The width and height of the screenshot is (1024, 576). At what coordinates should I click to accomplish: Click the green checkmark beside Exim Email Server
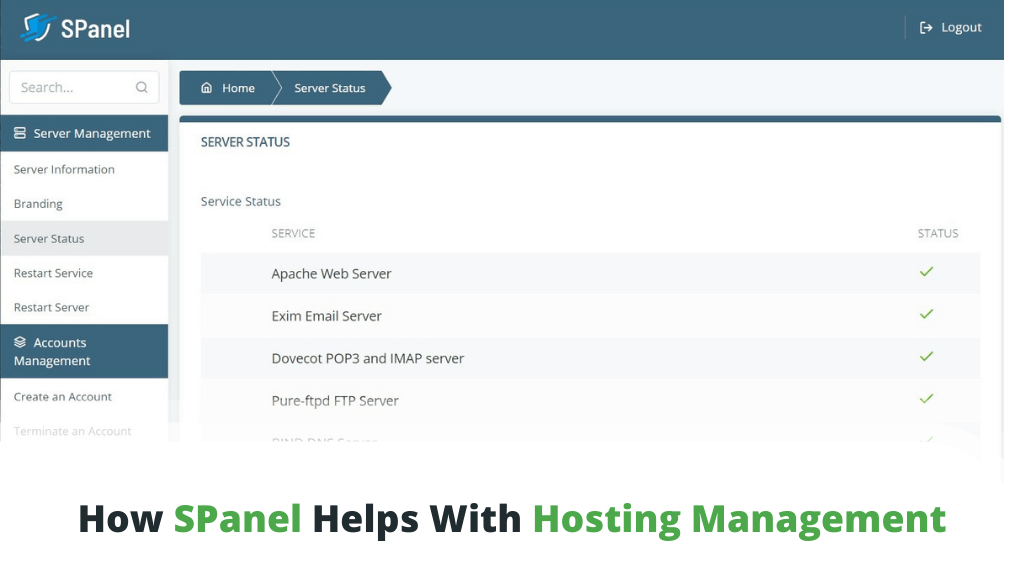coord(926,314)
